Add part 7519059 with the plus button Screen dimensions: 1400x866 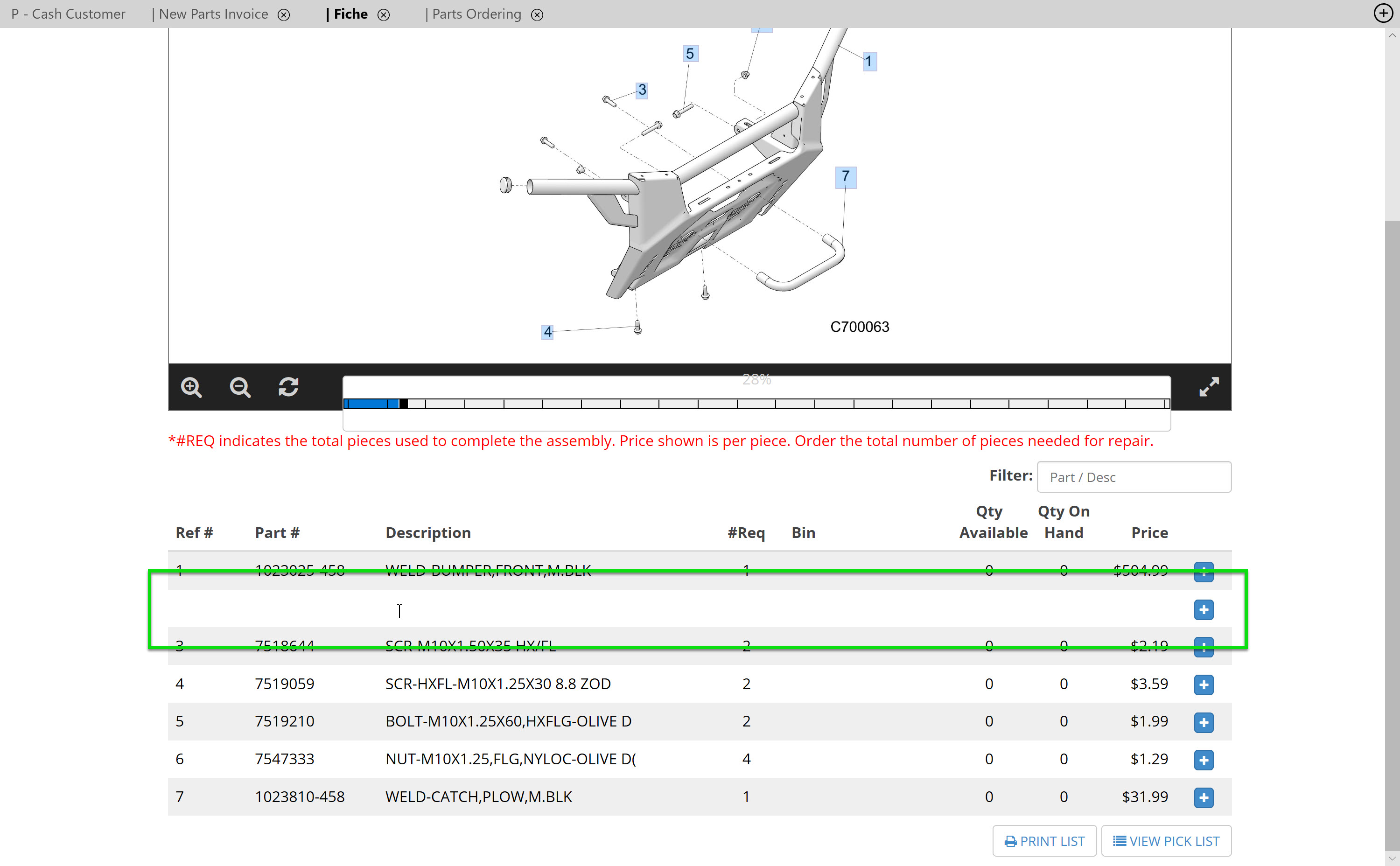coord(1204,684)
